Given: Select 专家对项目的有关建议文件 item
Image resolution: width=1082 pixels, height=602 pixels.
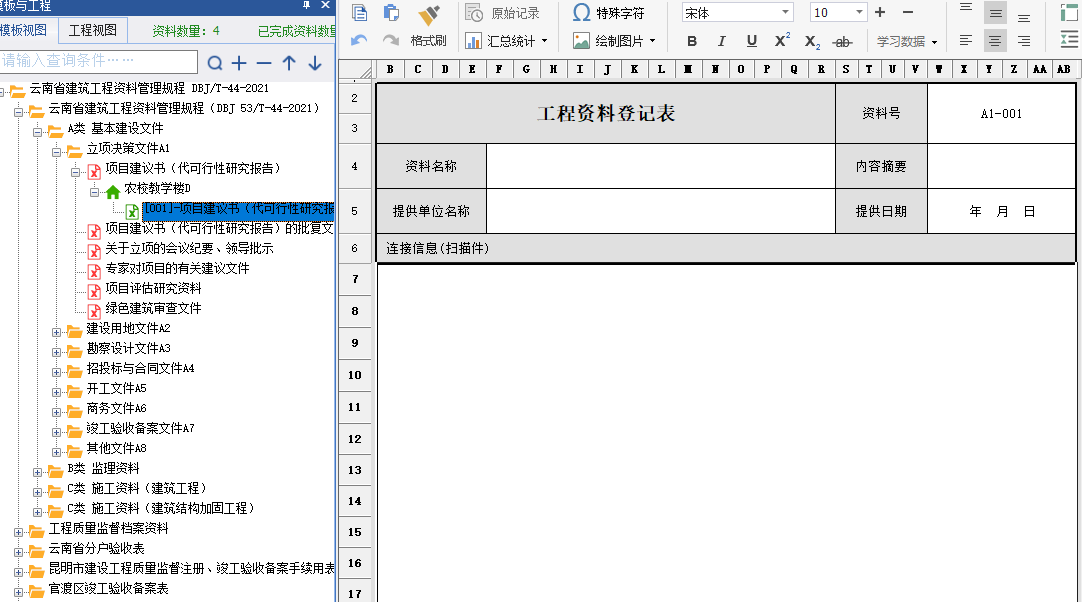Looking at the screenshot, I should point(177,269).
